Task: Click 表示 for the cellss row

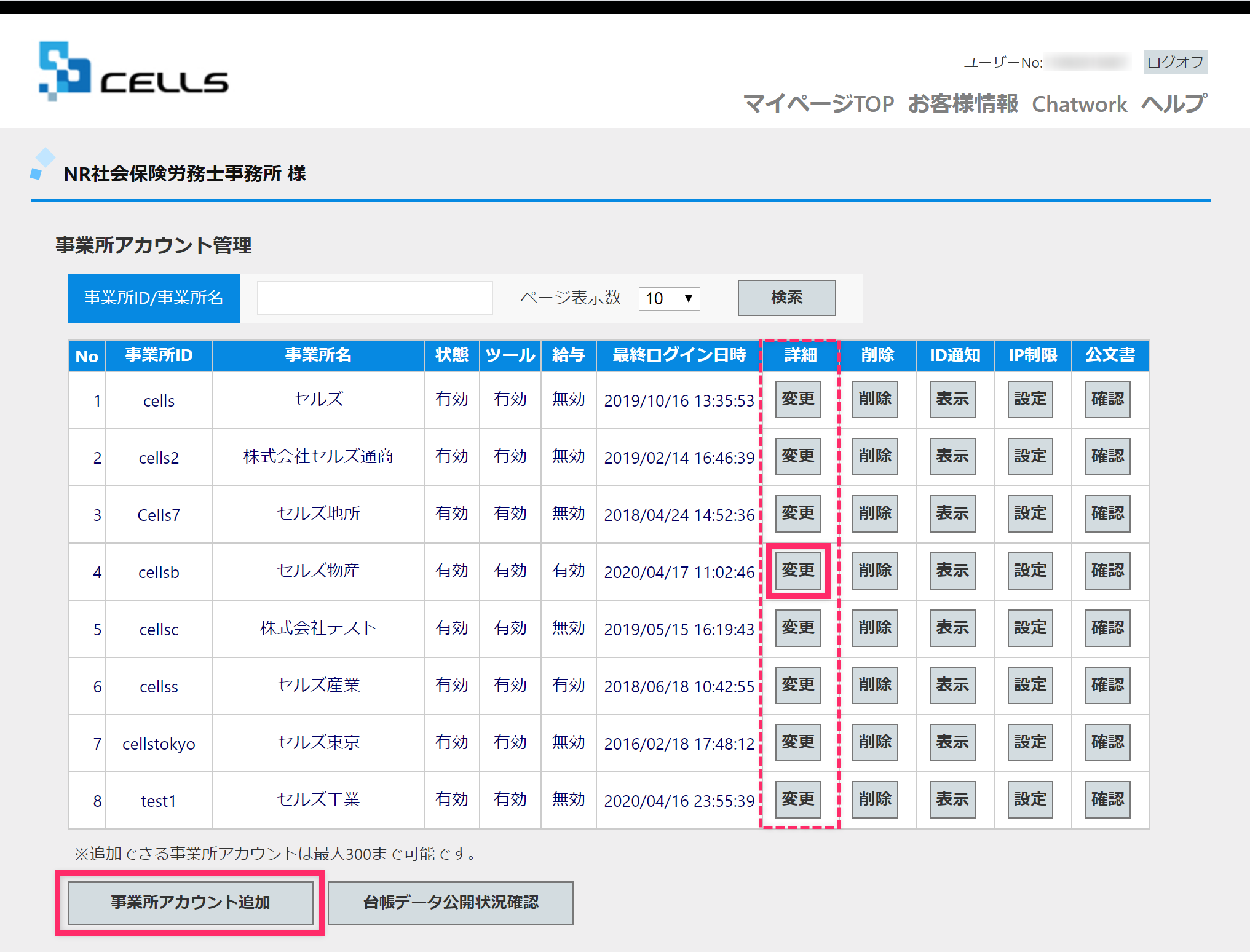Action: tap(952, 685)
